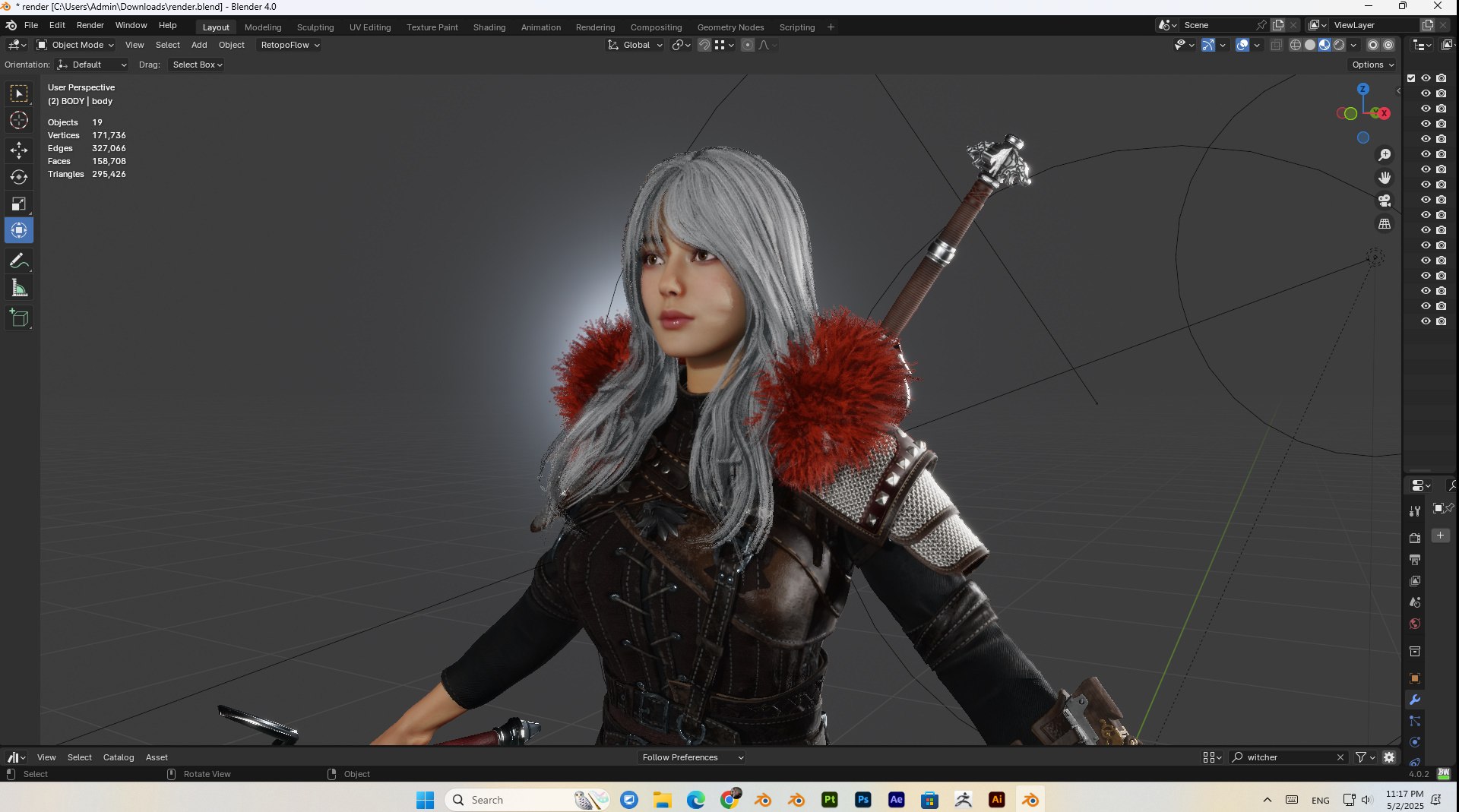
Task: Toggle proportional editing in the header
Action: click(x=748, y=45)
